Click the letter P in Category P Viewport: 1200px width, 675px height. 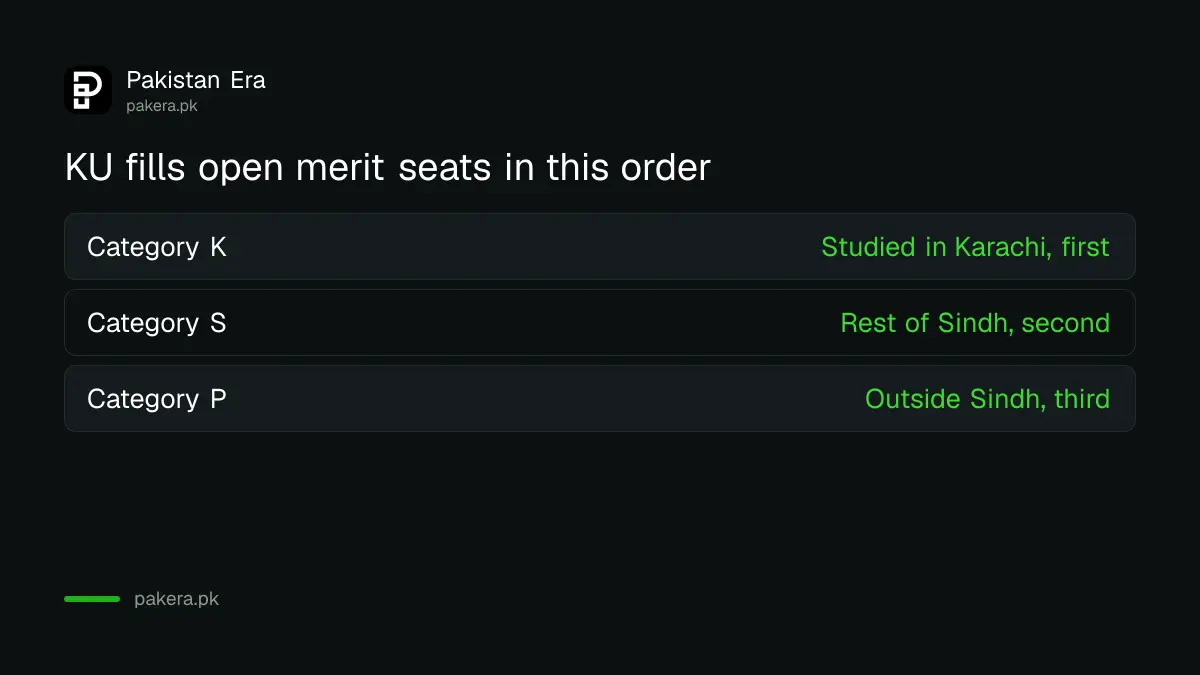[218, 399]
